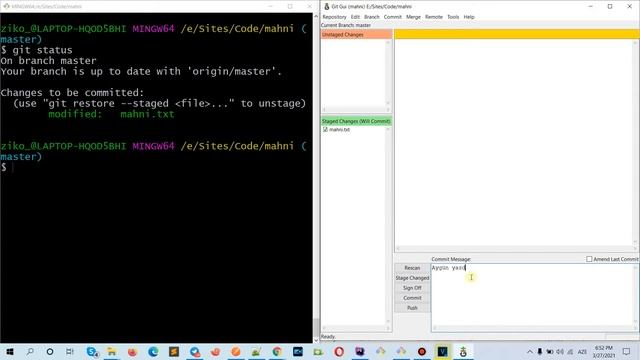This screenshot has width=640, height=360.
Task: Open the Help menu in Git Gui
Action: coord(469,17)
